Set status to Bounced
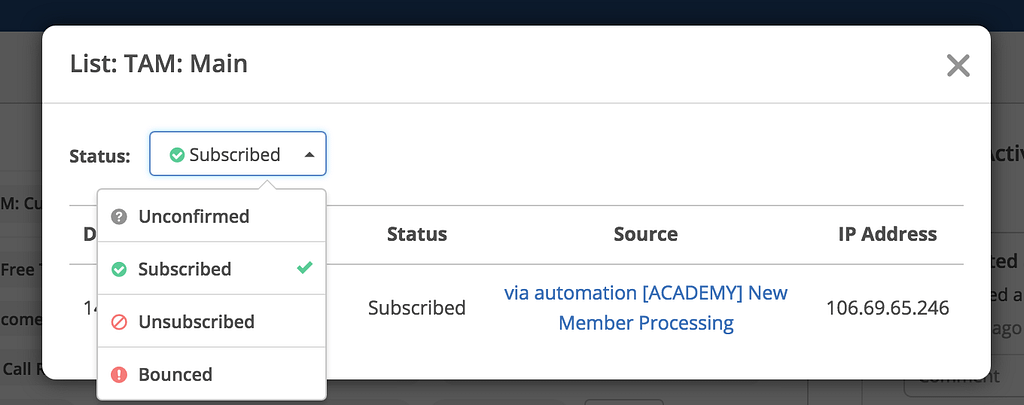Screen dimensions: 1024x405 [212, 374]
